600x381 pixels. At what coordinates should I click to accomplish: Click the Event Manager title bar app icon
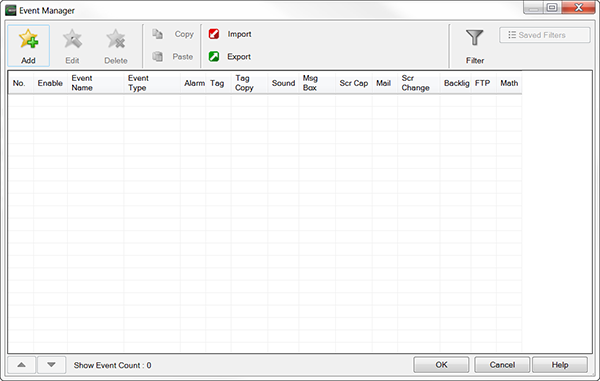click(11, 10)
